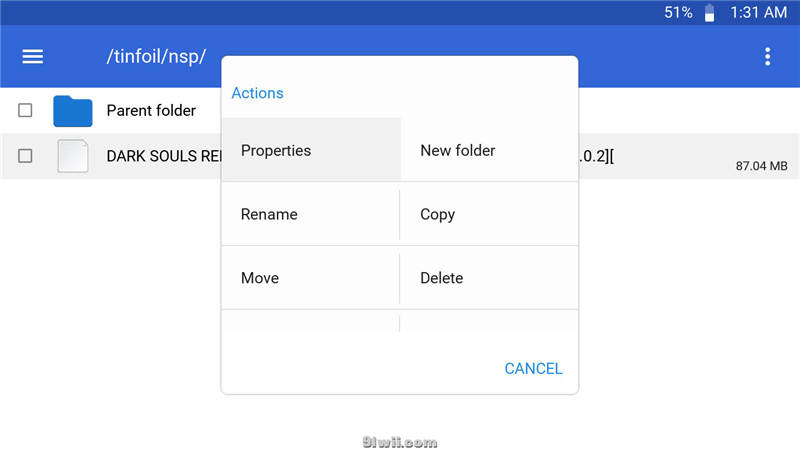Image resolution: width=800 pixels, height=450 pixels.
Task: Open the three-dot overflow menu
Action: tap(767, 56)
